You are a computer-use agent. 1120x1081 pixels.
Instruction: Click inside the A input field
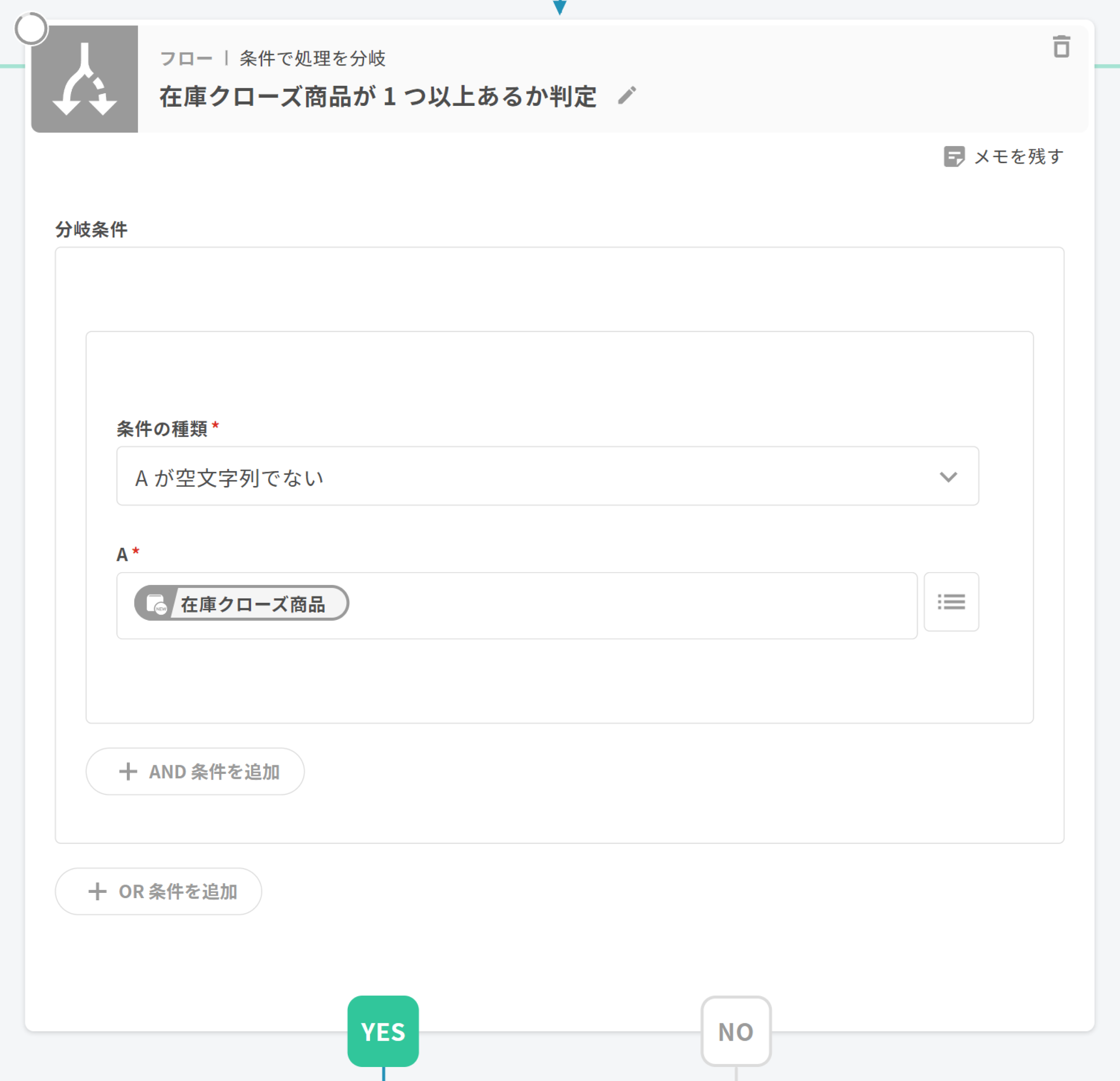click(629, 605)
